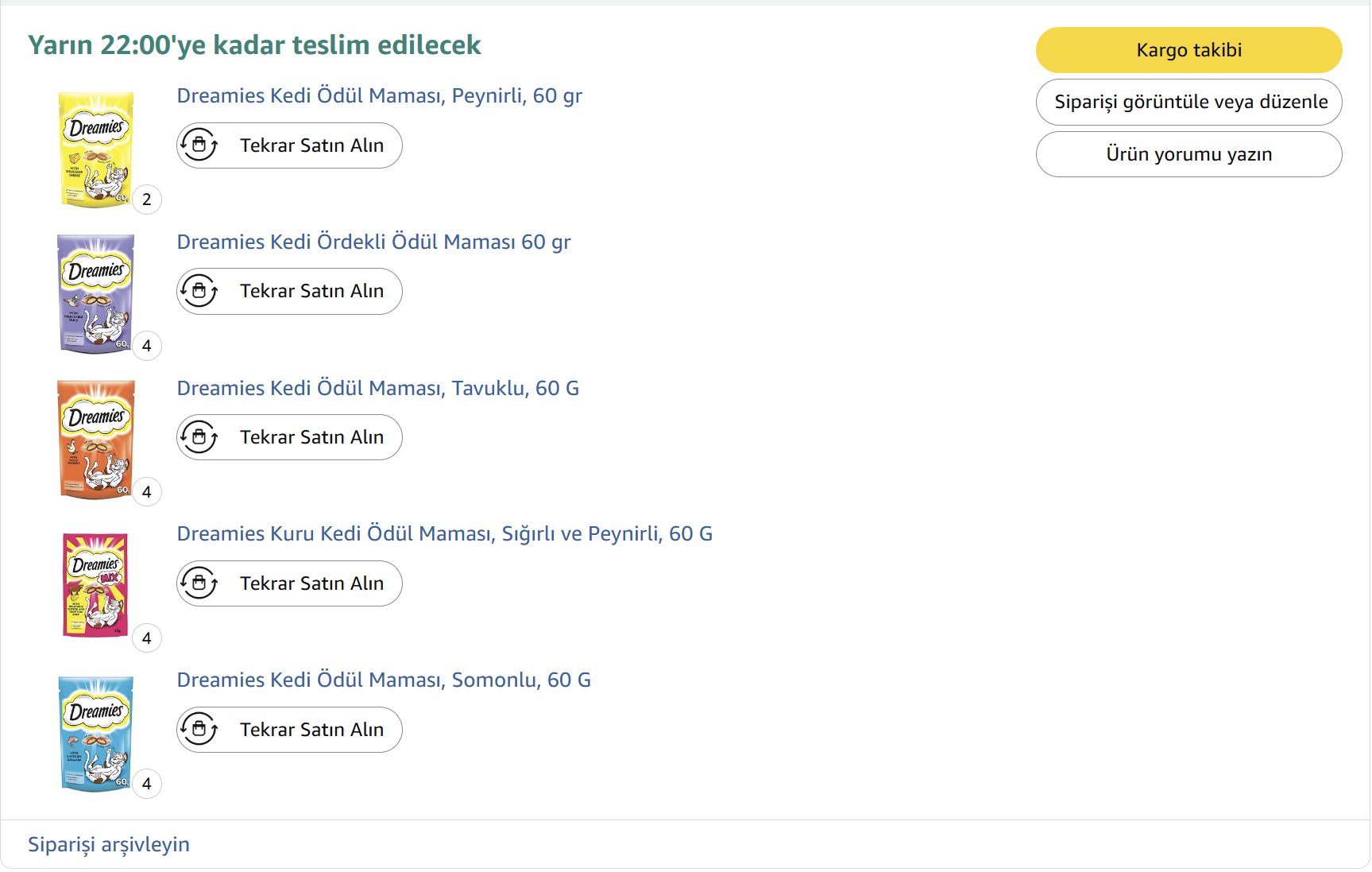Viewport: 1372px width, 872px height.
Task: Open Siparişi görüntüle veya düzenle
Action: coord(1188,102)
